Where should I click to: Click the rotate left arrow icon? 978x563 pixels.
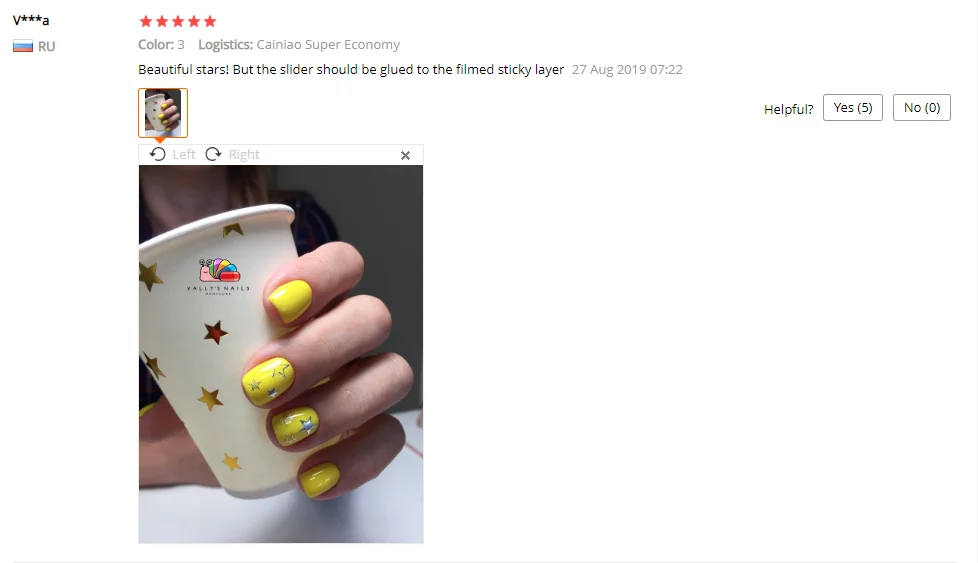tap(158, 154)
